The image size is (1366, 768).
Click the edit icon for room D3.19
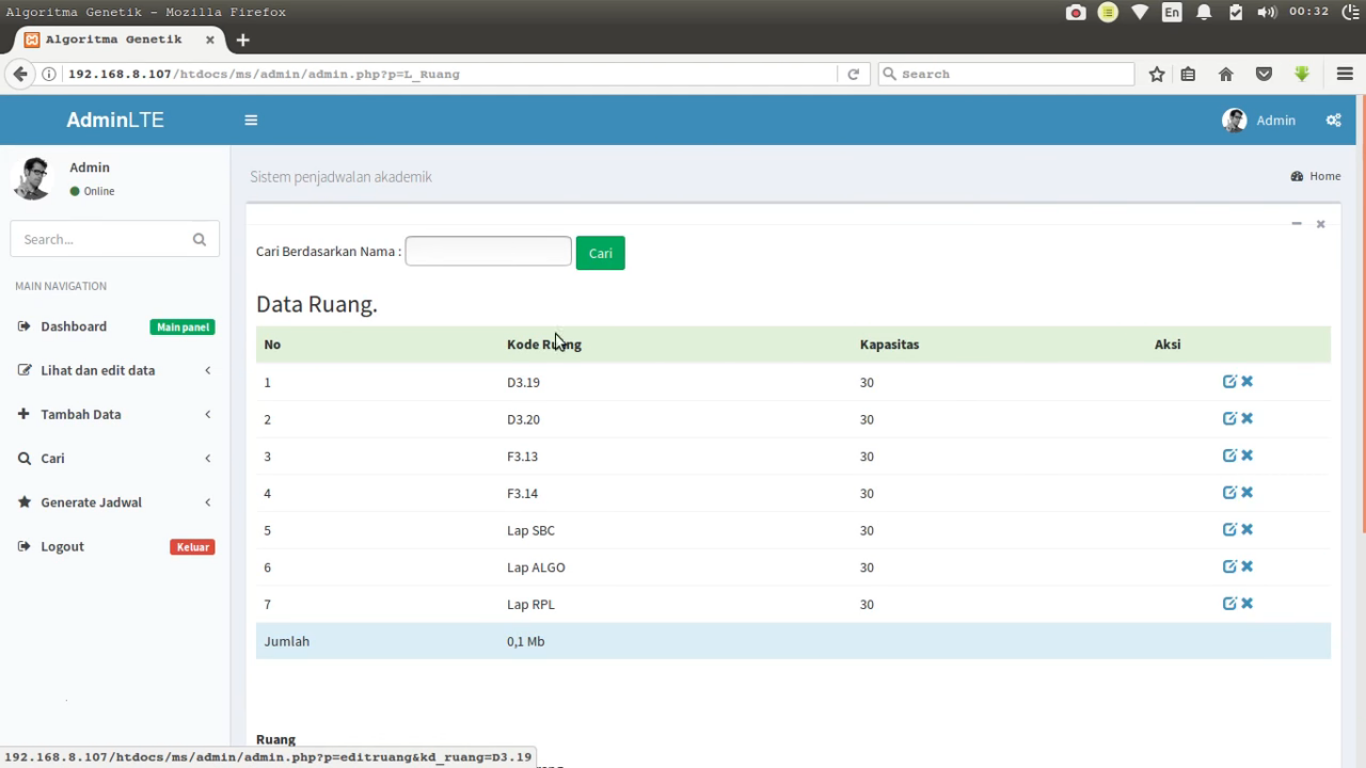pyautogui.click(x=1229, y=381)
